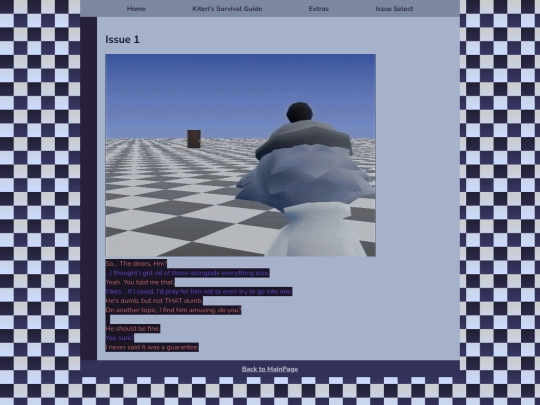Click the Issue 1 comic panel image
The image size is (540, 405).
pos(240,155)
